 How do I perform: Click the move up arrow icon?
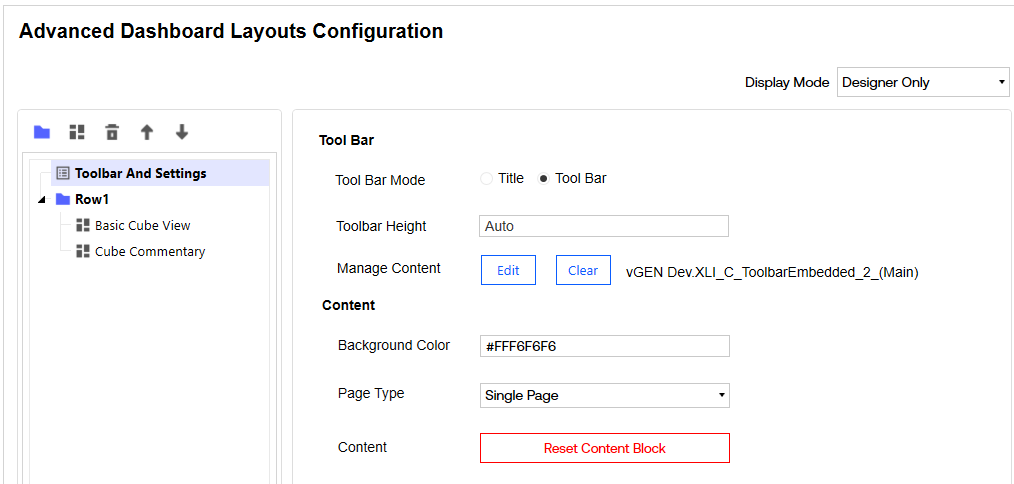pyautogui.click(x=147, y=132)
